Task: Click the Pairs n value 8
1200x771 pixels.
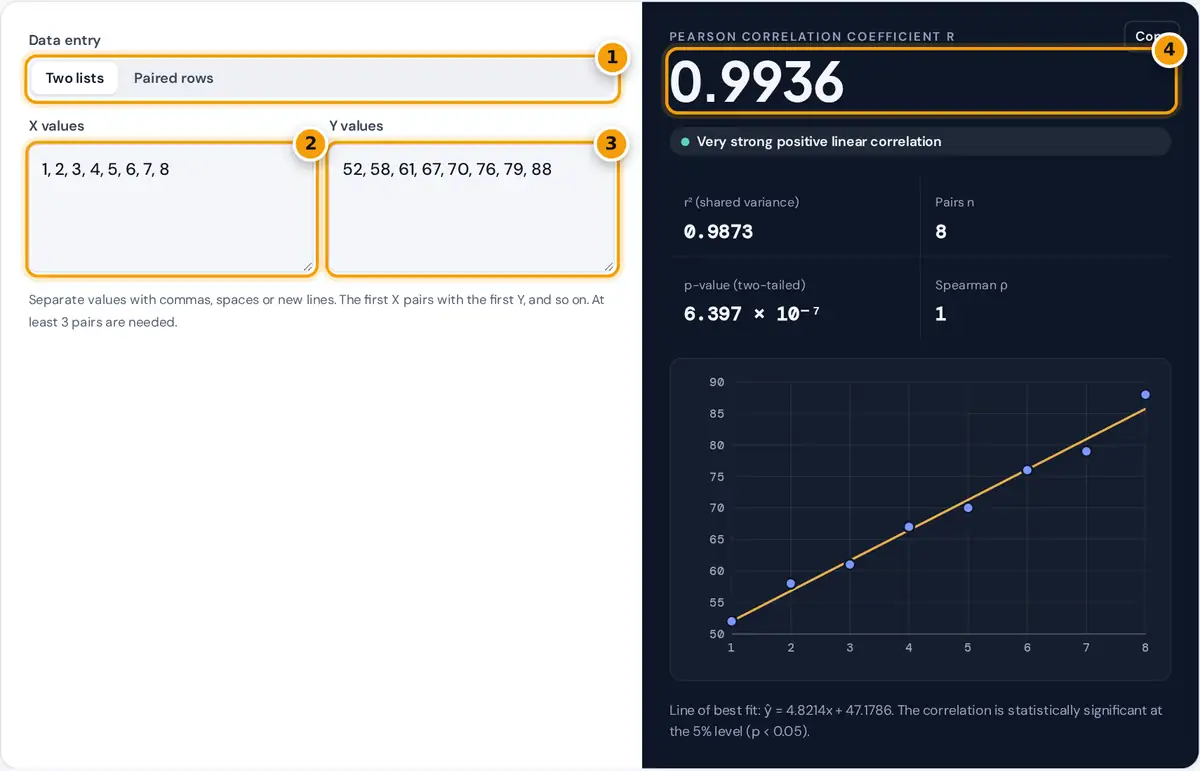Action: (941, 232)
